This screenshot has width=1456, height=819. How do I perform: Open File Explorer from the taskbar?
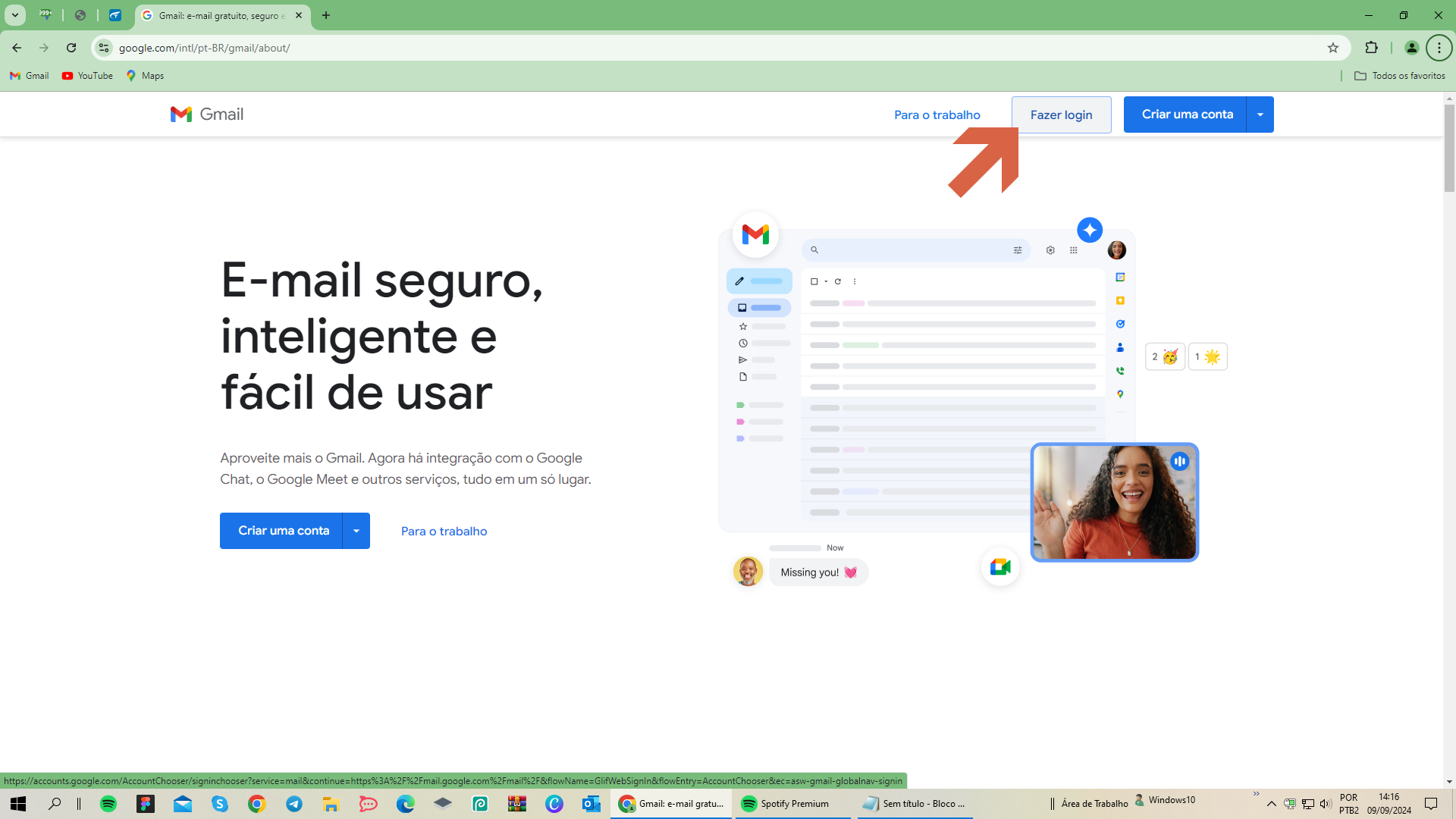(331, 804)
